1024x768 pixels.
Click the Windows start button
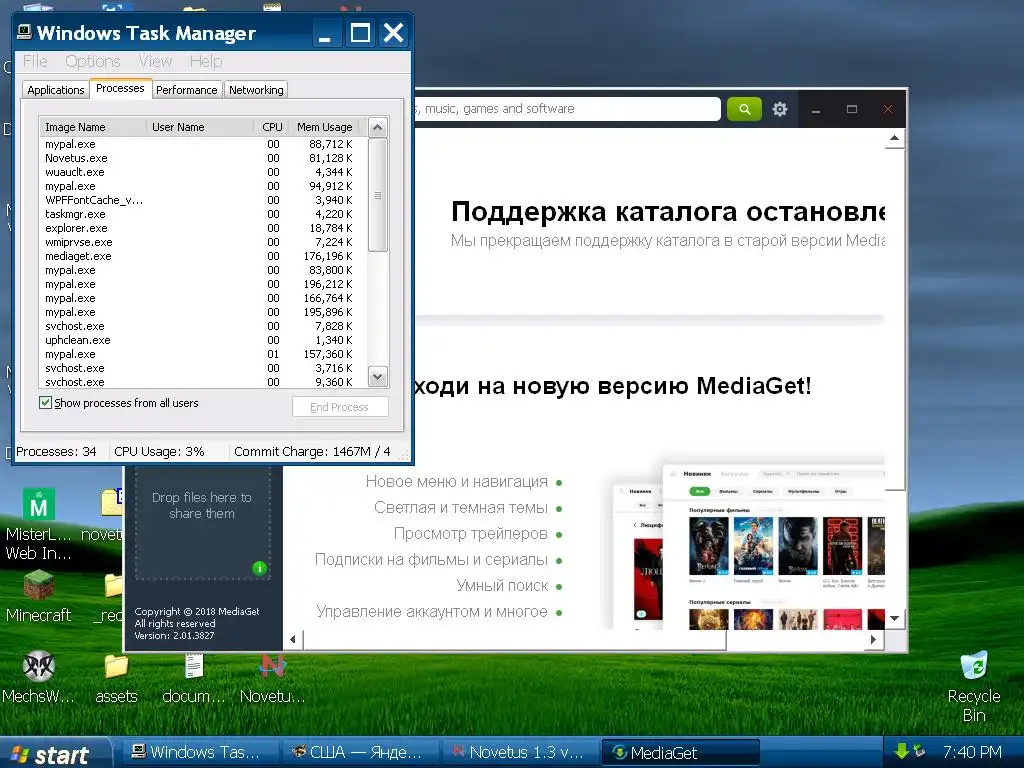click(54, 753)
